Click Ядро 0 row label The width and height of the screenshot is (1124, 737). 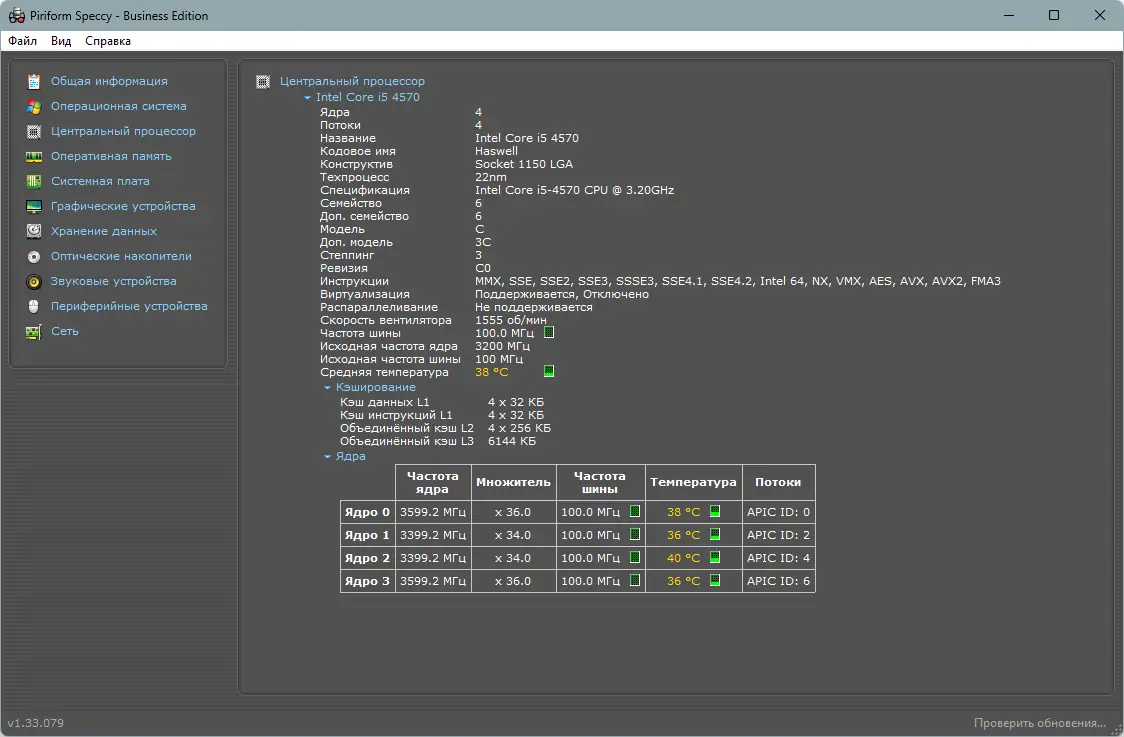tap(367, 512)
